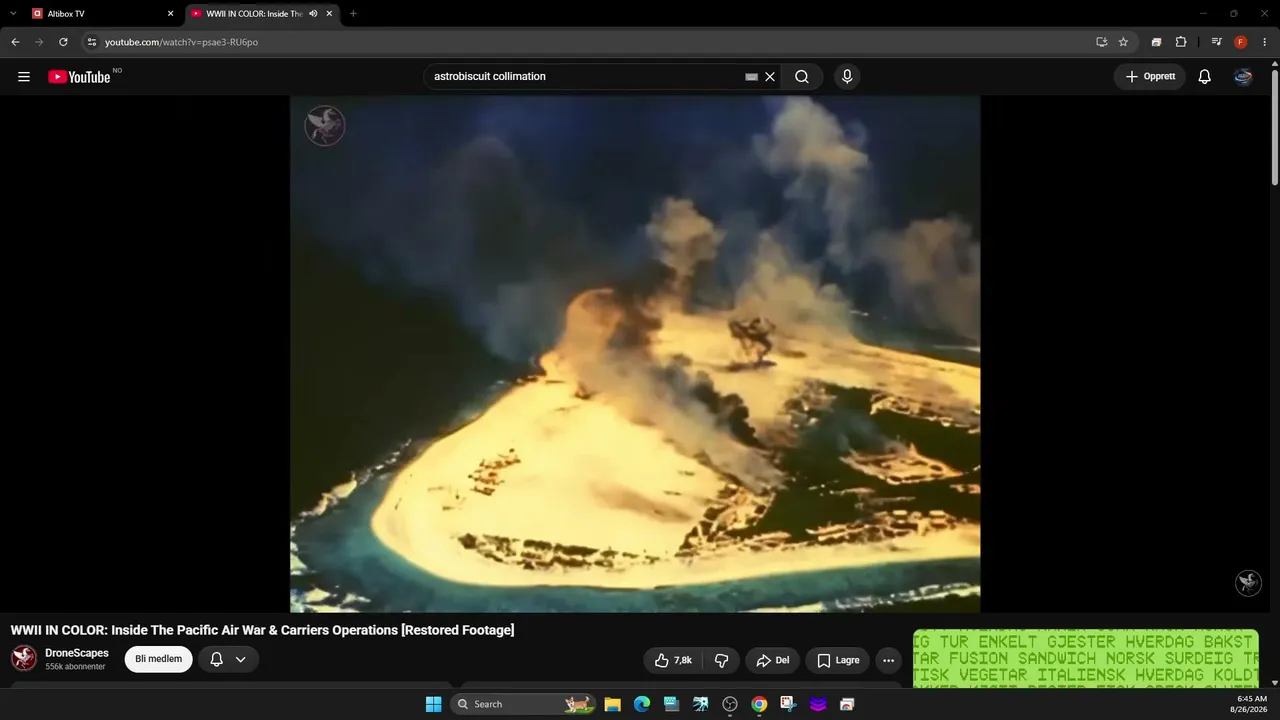Go back to the previous page
This screenshot has width=1280, height=720.
(15, 42)
